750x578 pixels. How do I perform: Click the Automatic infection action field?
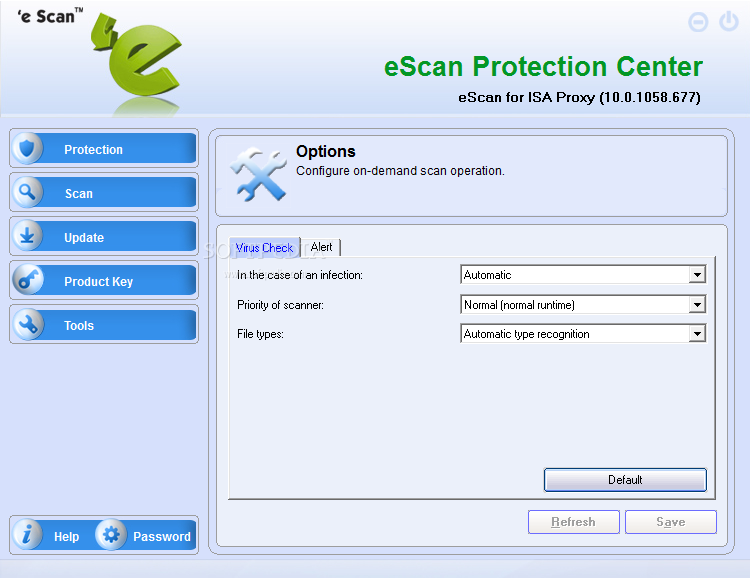click(x=583, y=275)
